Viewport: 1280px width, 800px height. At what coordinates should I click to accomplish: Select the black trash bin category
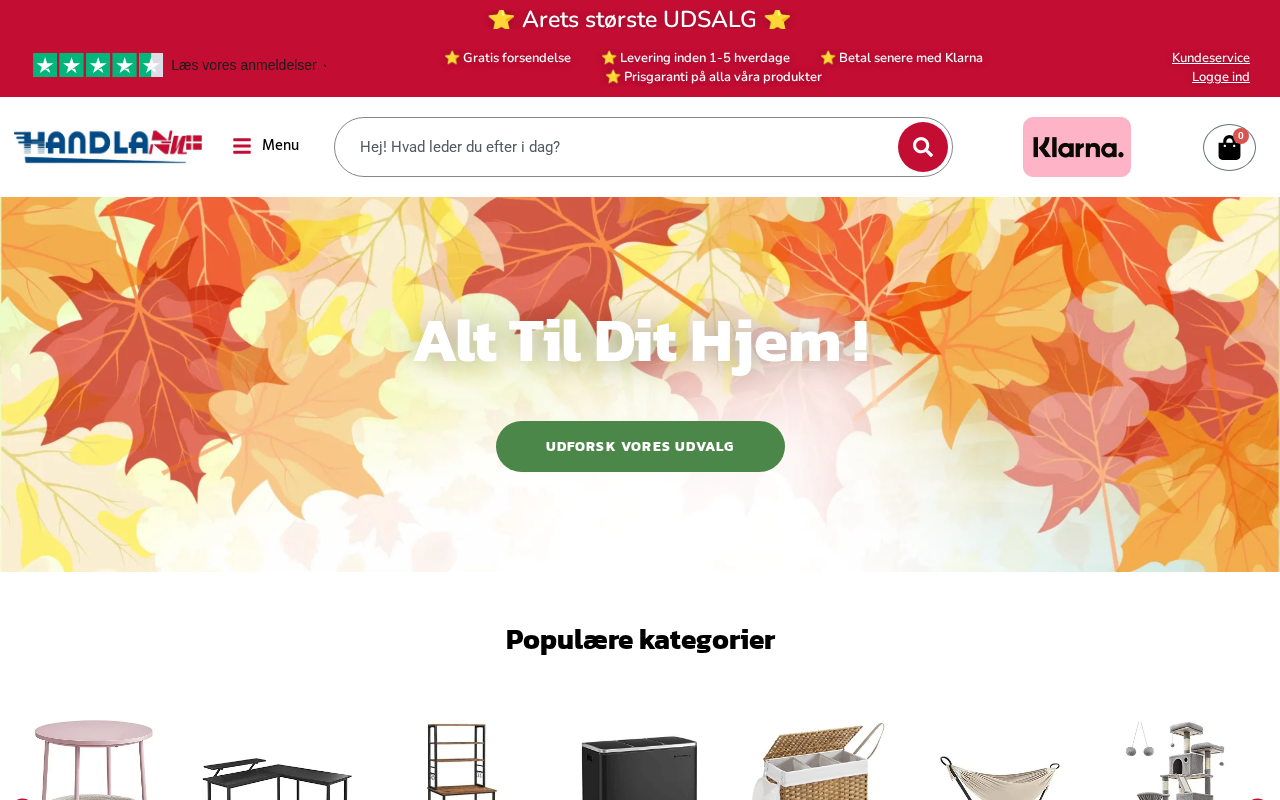pyautogui.click(x=639, y=767)
